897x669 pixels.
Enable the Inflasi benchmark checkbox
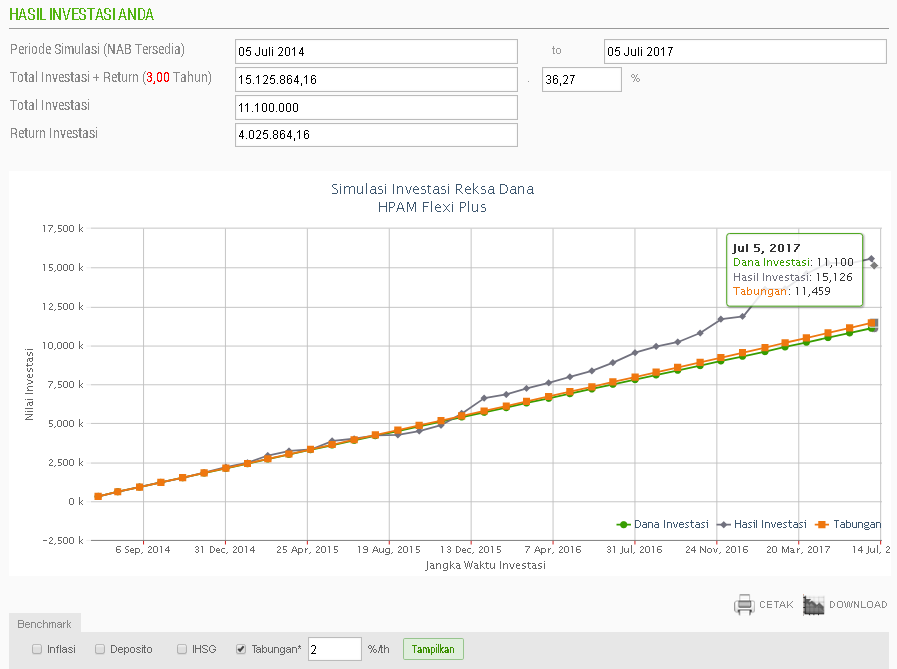[x=37, y=649]
